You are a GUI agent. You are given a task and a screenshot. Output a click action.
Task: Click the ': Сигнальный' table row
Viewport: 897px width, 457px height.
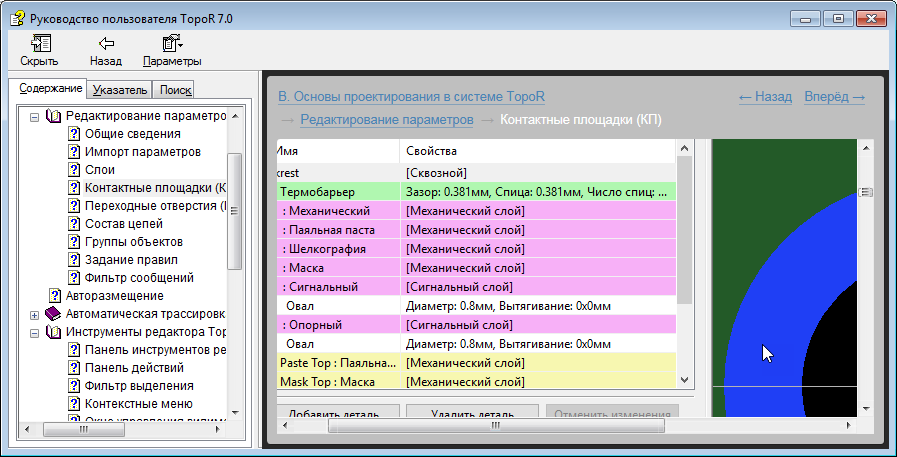[477, 287]
